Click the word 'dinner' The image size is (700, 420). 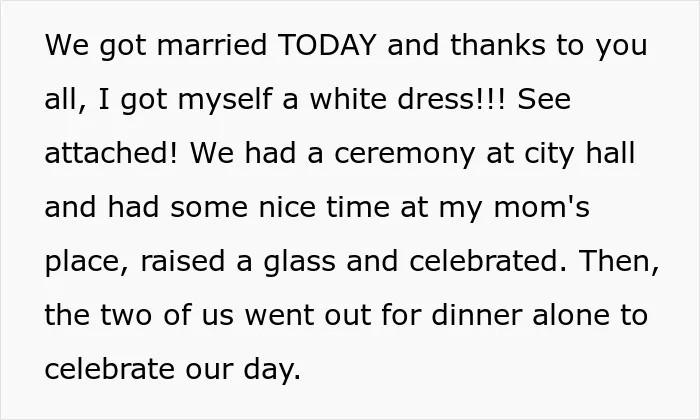tap(476, 315)
